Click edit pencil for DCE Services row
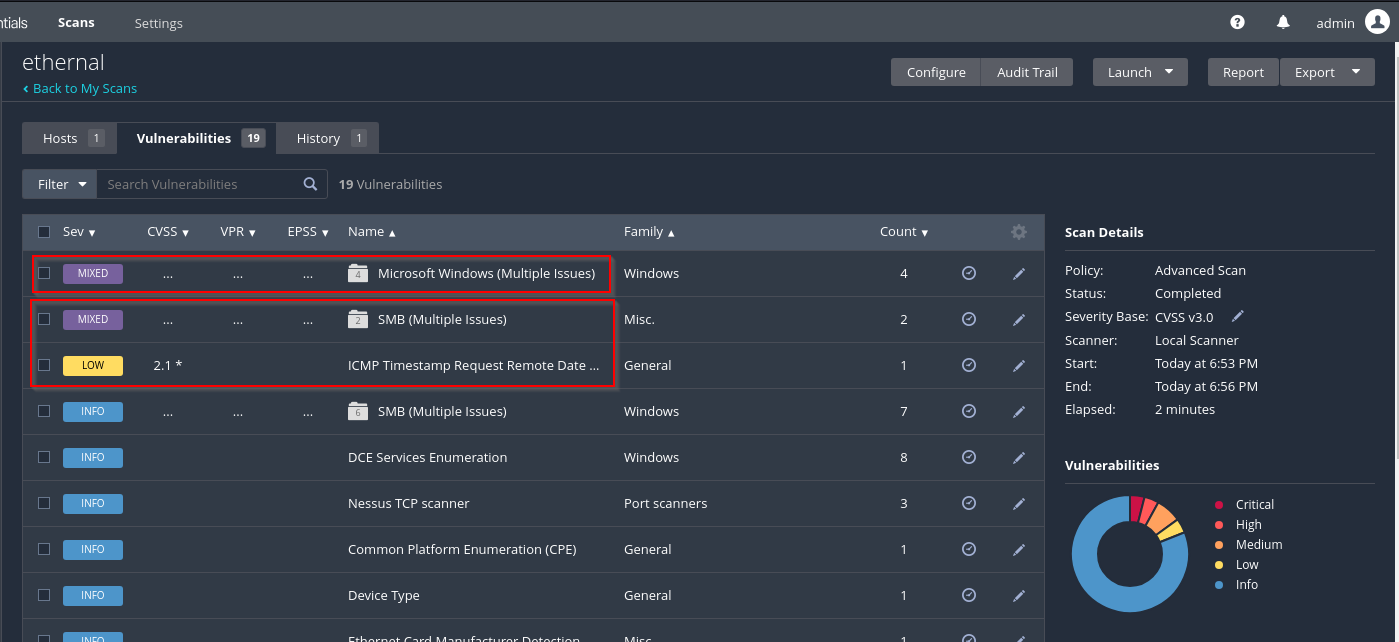 (x=1019, y=457)
